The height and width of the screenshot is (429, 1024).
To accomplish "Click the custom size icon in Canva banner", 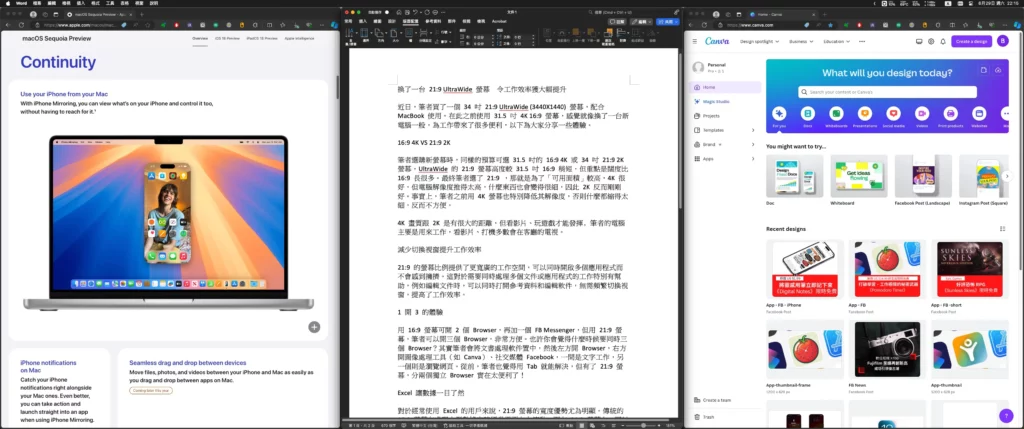I will pyautogui.click(x=984, y=70).
